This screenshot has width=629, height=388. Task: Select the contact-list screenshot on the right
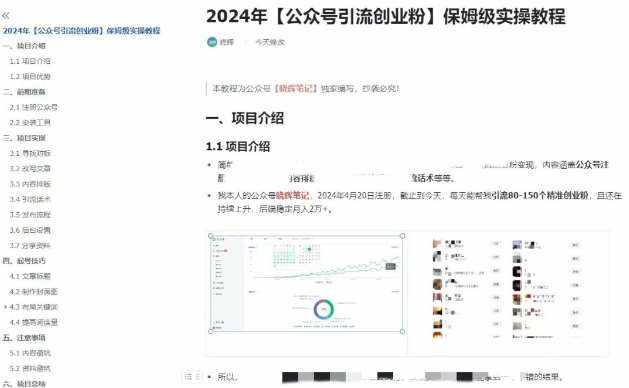(x=508, y=289)
